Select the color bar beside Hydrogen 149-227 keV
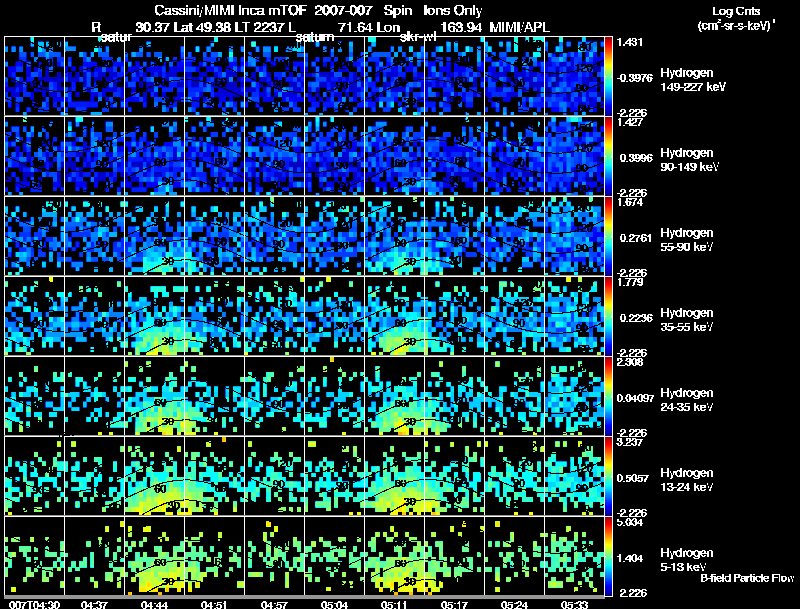The width and height of the screenshot is (800, 609). [x=608, y=76]
